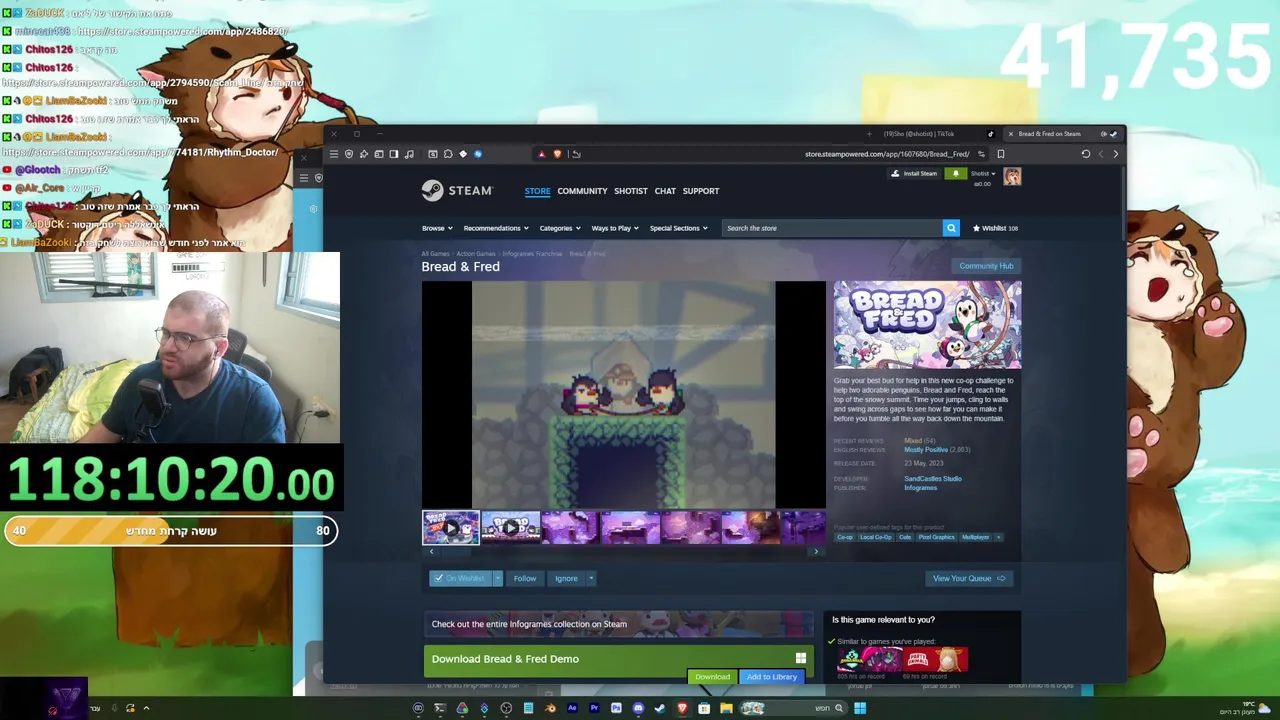The height and width of the screenshot is (720, 1280).
Task: Open SUPPORT in Steam header
Action: [x=701, y=191]
